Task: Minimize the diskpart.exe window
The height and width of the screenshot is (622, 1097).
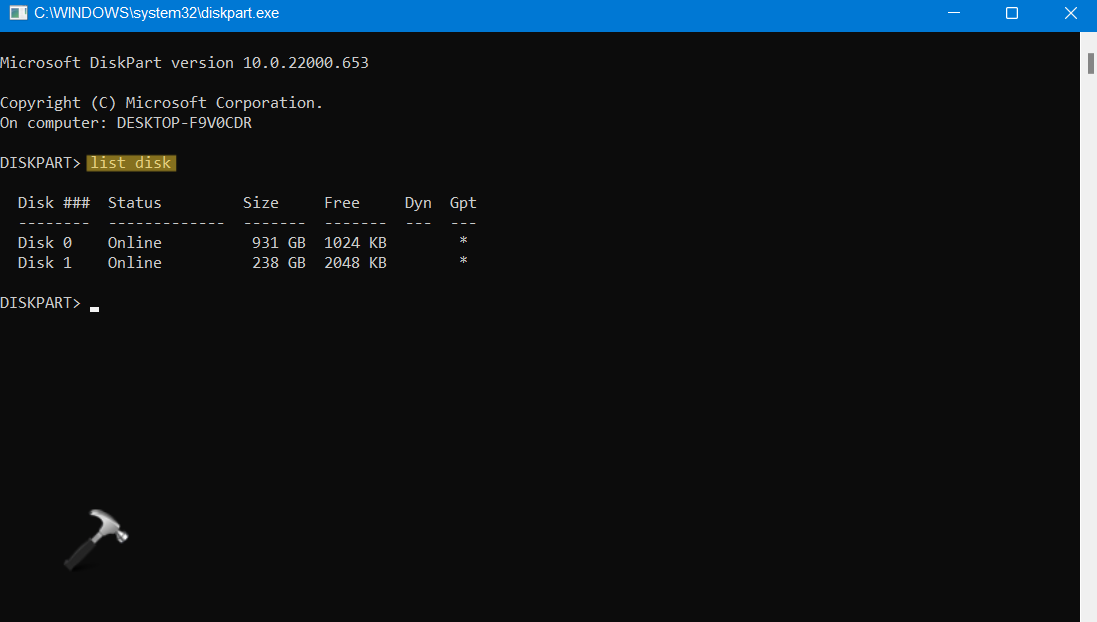Action: click(954, 13)
